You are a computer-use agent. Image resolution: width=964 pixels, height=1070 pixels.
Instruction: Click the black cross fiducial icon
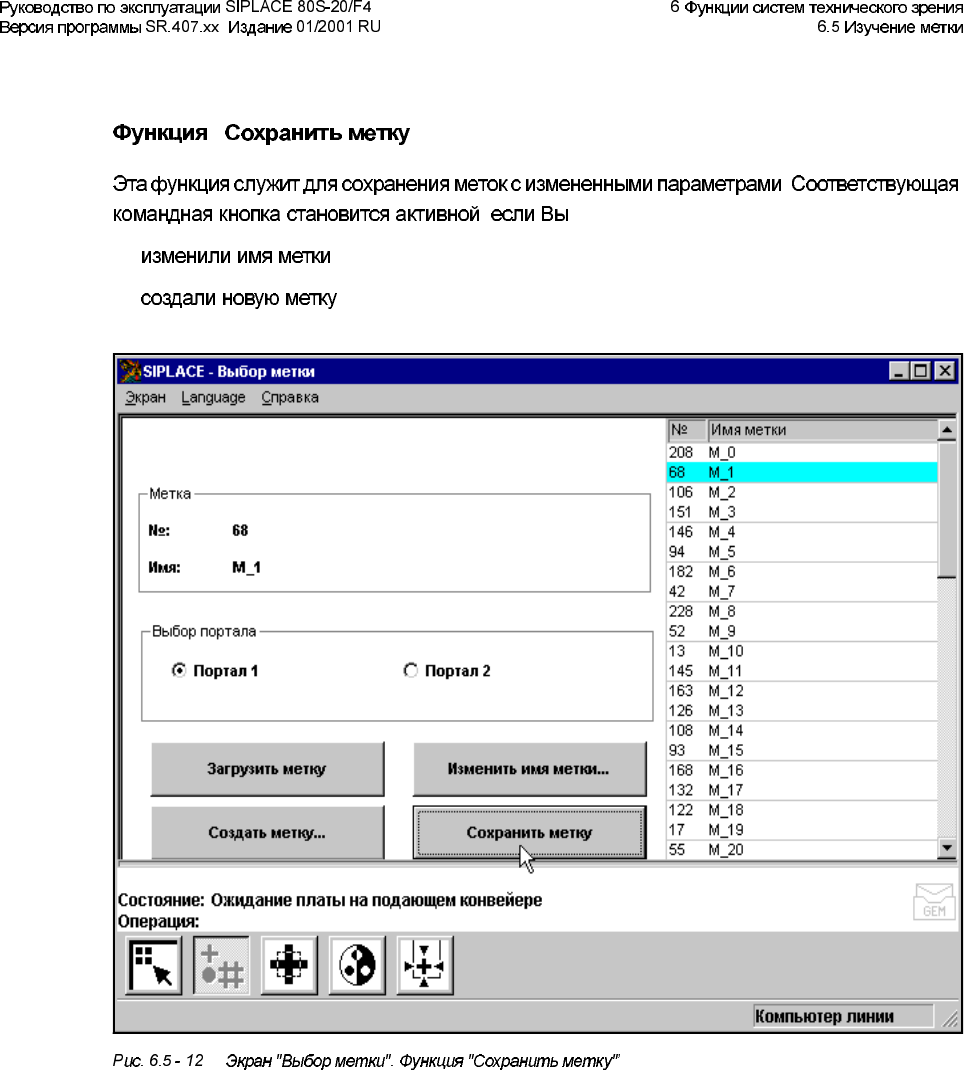289,965
